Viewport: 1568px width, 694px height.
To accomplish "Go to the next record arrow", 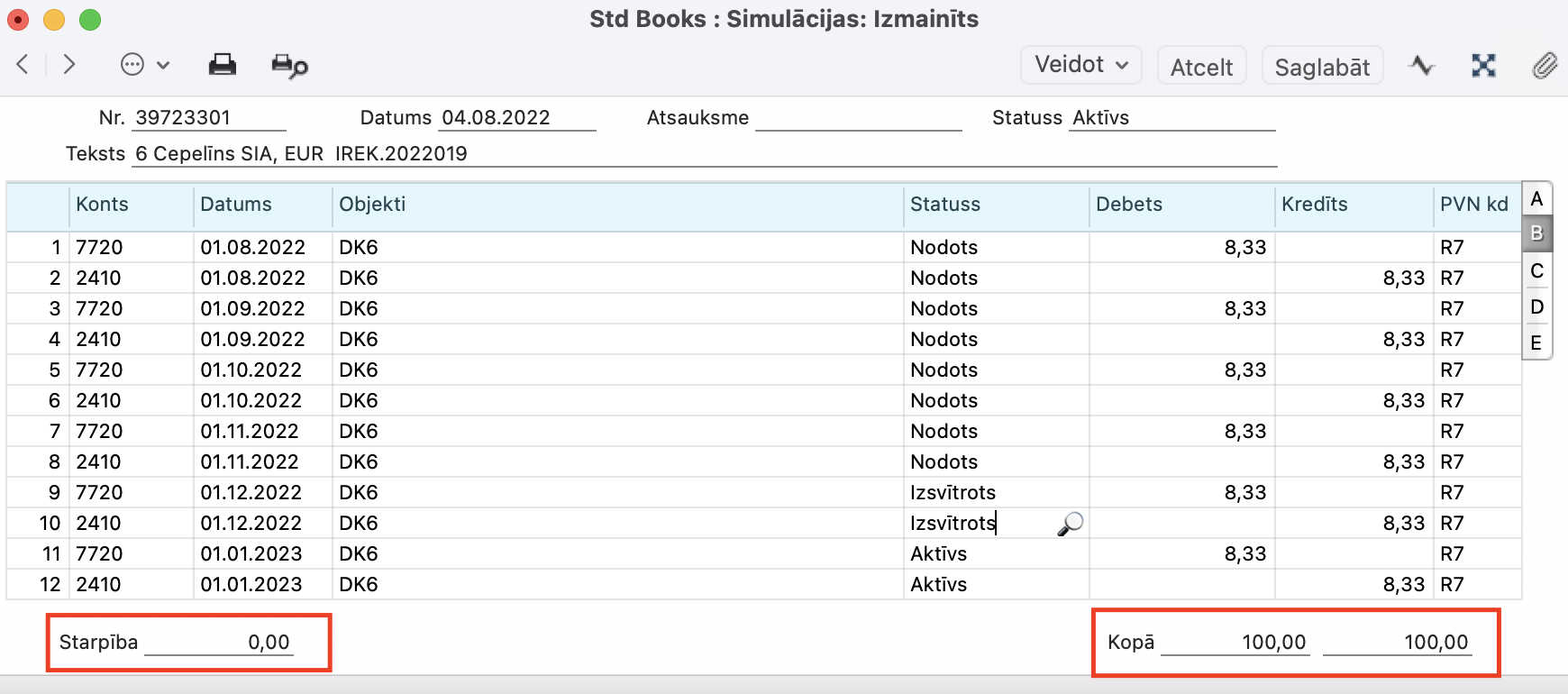I will (x=69, y=64).
